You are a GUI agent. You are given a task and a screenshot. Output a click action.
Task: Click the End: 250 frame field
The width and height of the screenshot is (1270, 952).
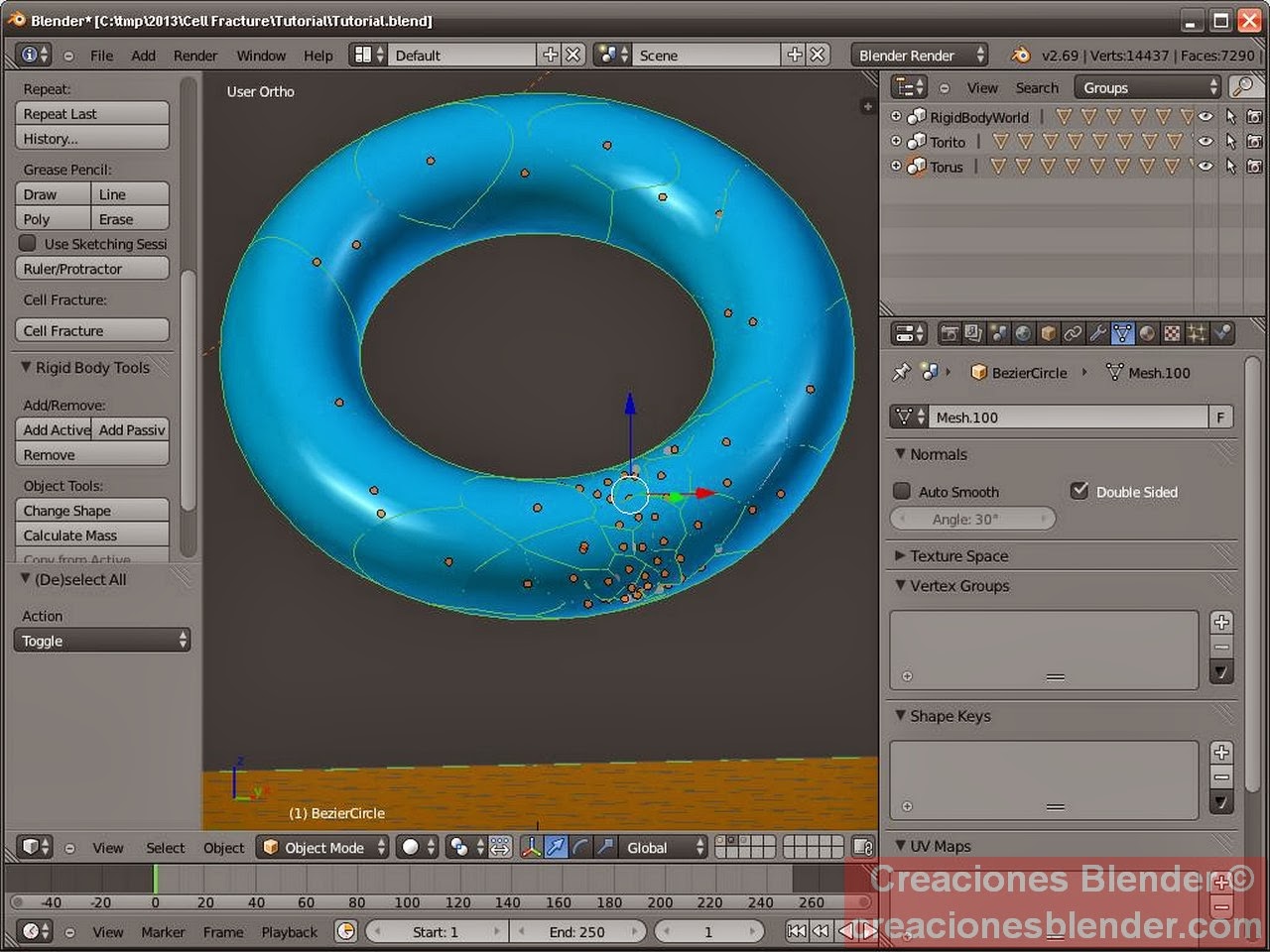[x=579, y=931]
